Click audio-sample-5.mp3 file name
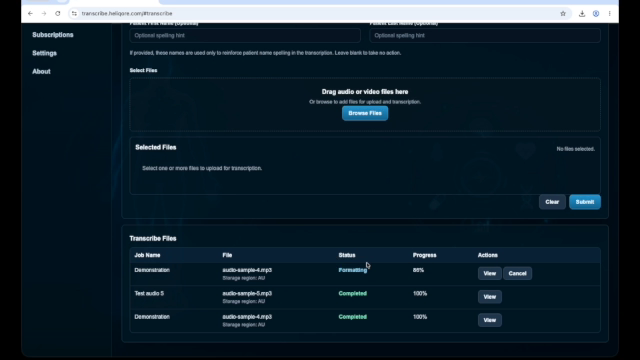 (x=247, y=293)
